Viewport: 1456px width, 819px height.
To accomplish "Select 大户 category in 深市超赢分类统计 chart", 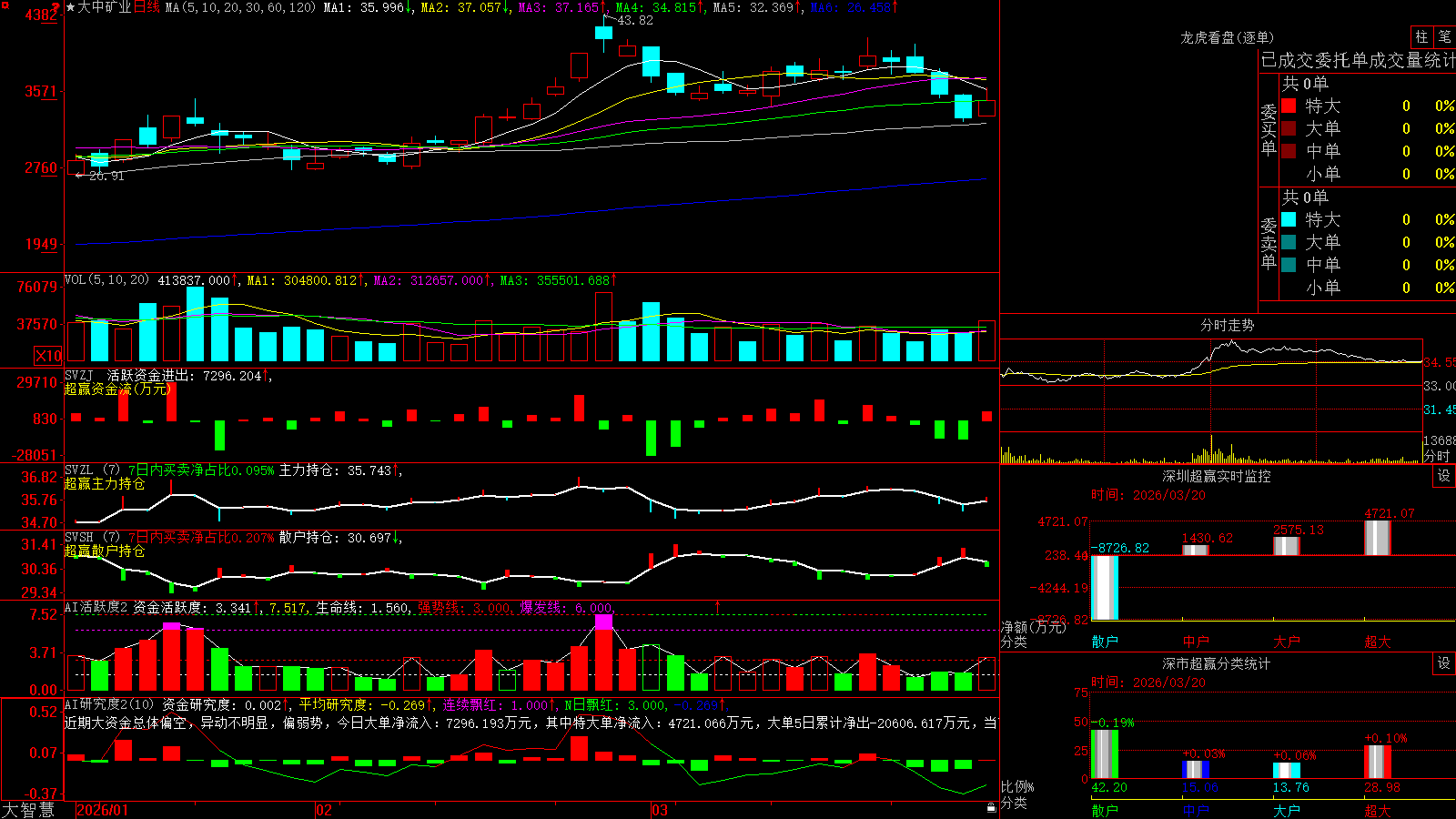I will (1287, 811).
